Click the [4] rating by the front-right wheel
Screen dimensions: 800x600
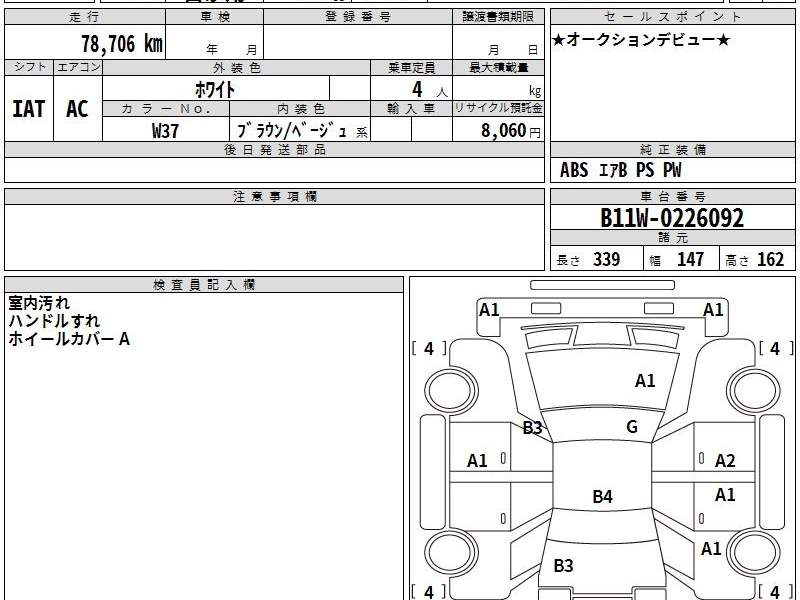coord(776,349)
